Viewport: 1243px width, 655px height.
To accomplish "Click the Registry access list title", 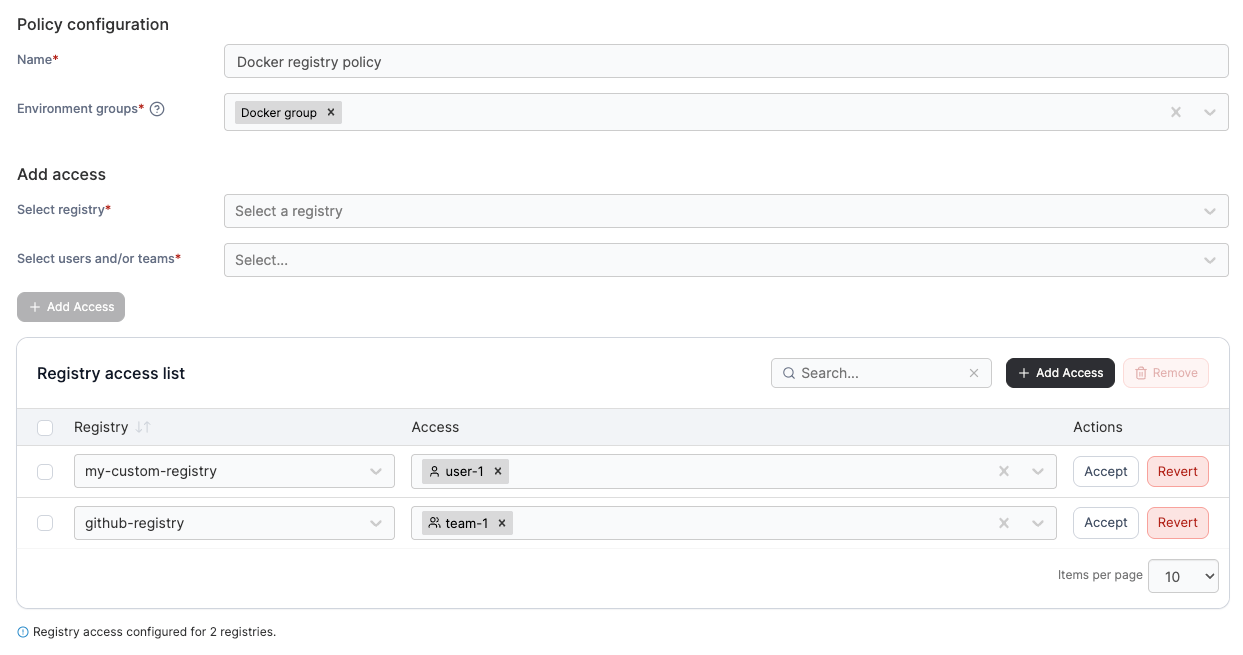I will pos(111,373).
